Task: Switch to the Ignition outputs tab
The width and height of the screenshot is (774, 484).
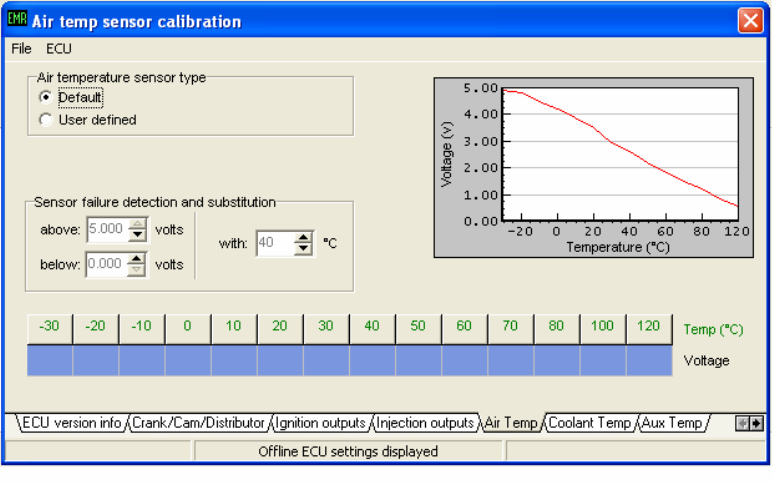Action: point(320,423)
